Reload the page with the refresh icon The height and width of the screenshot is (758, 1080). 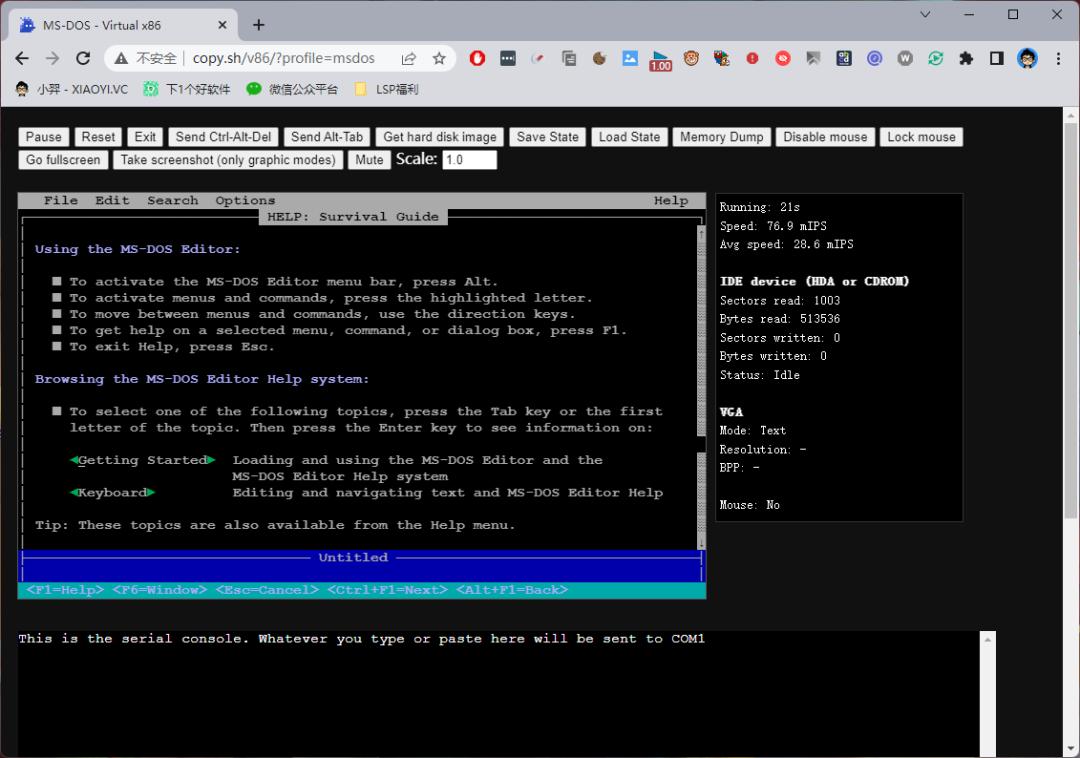point(83,59)
